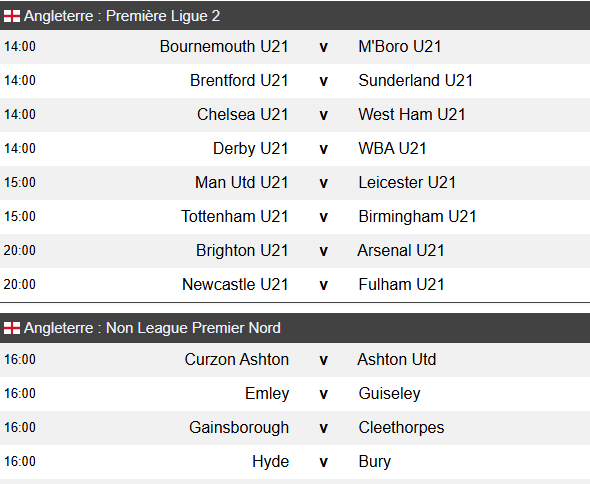590x484 pixels.
Task: Select Man Utd U21 team name
Action: tap(242, 183)
